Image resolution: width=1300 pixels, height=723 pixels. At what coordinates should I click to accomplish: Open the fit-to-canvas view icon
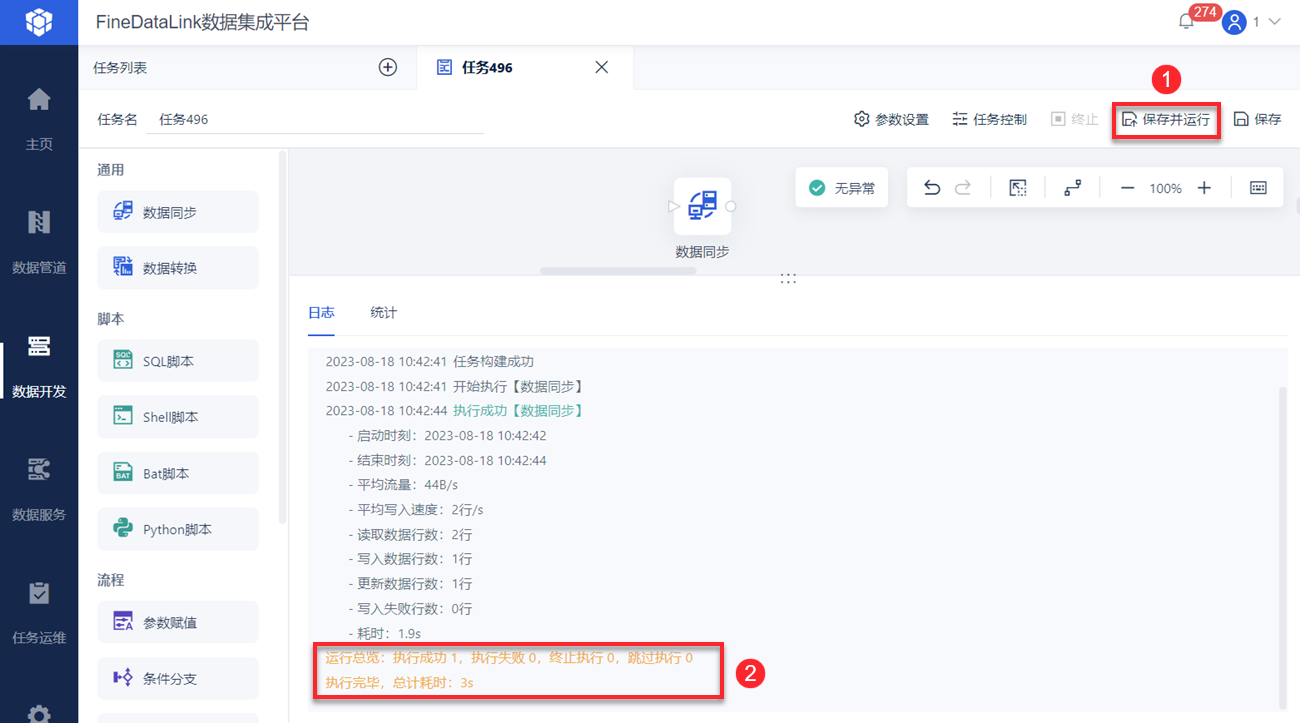tap(1017, 187)
